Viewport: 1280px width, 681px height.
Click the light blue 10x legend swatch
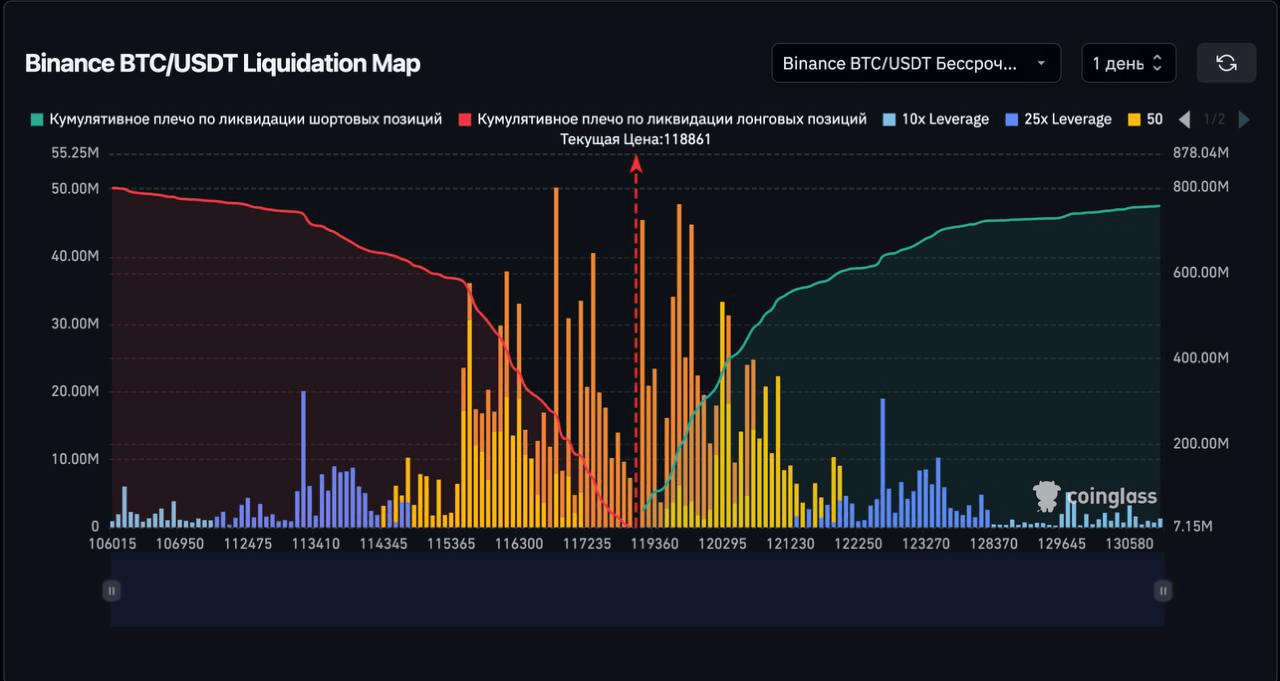(890, 119)
